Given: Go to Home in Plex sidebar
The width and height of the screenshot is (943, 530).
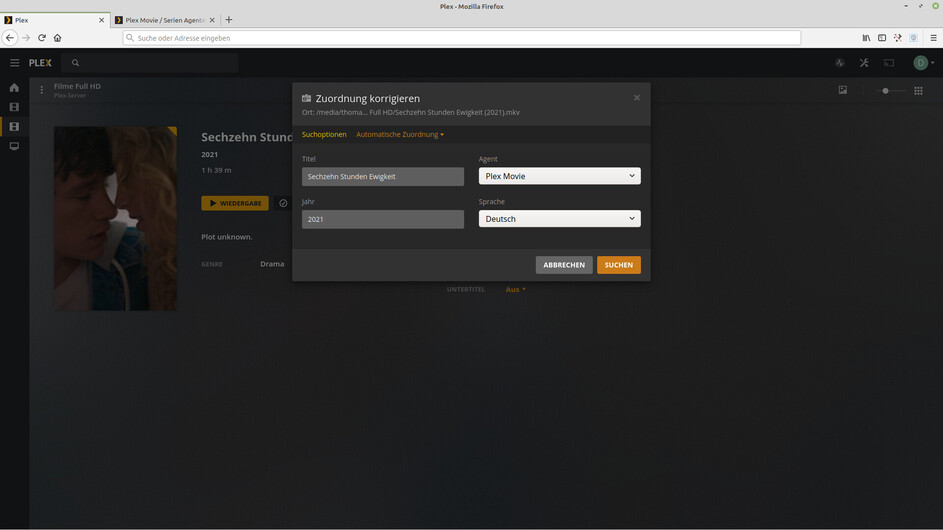Looking at the screenshot, I should pos(14,88).
